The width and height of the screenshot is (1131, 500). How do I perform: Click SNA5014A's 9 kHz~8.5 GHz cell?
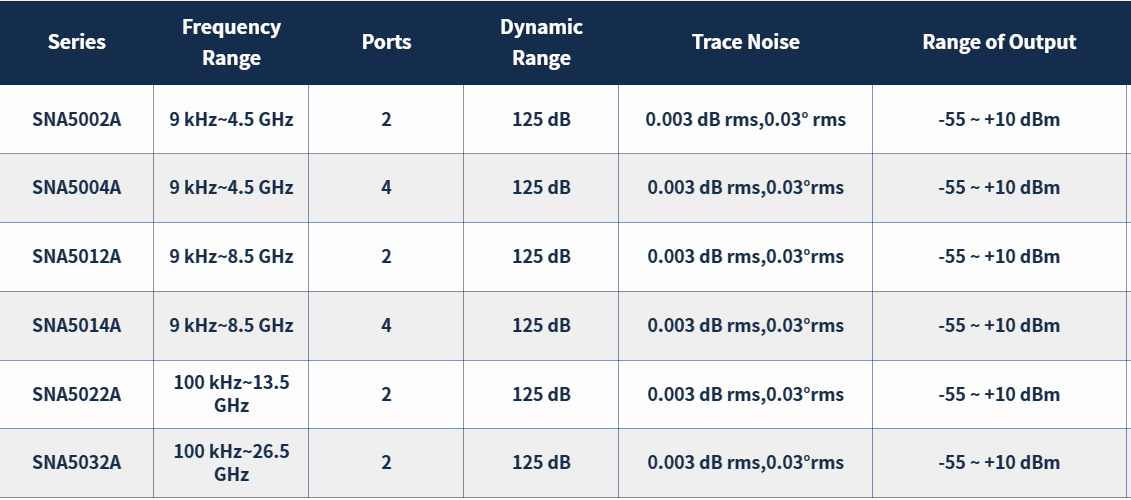coord(231,325)
